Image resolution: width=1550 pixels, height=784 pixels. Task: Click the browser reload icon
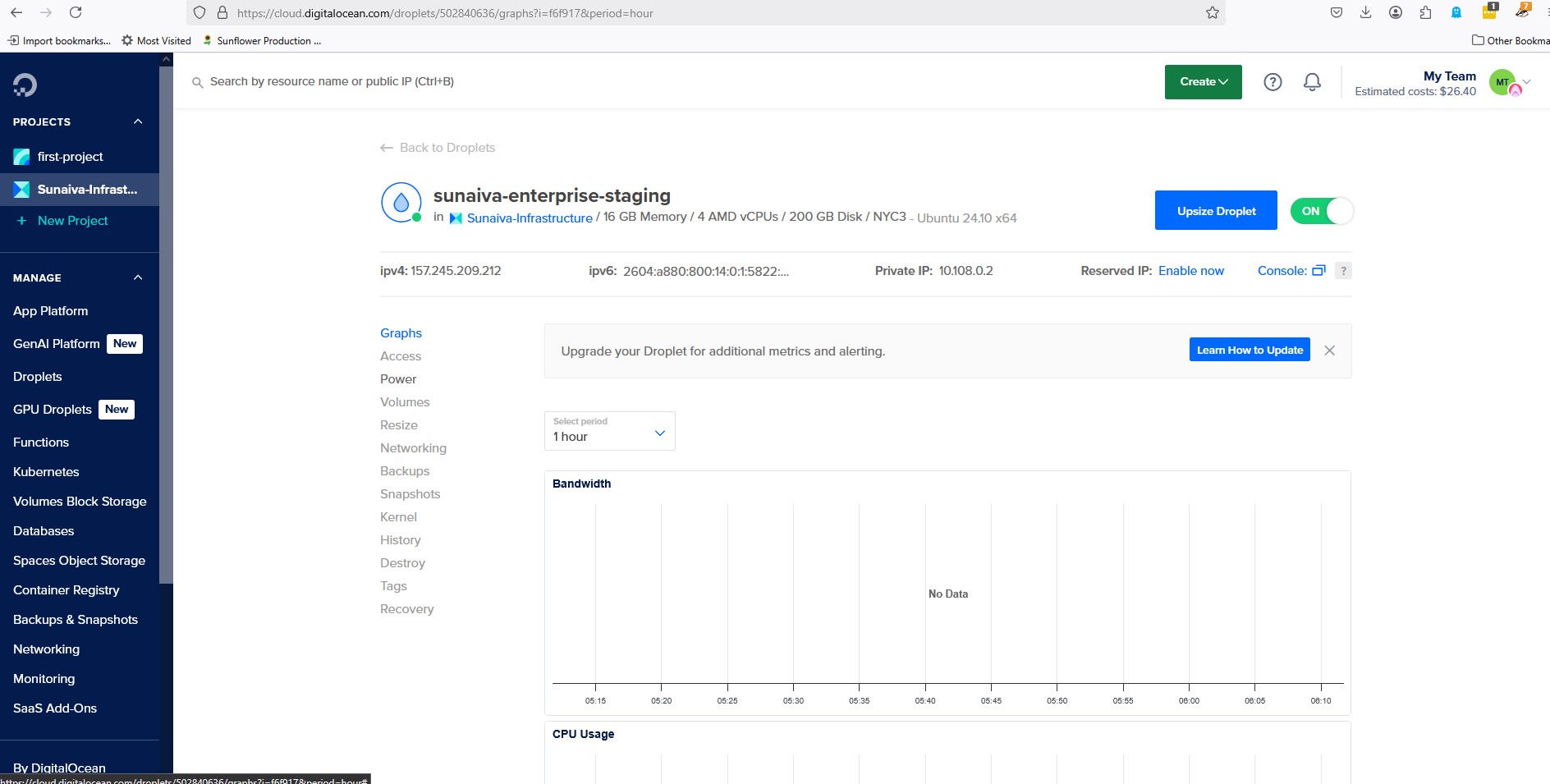76,12
